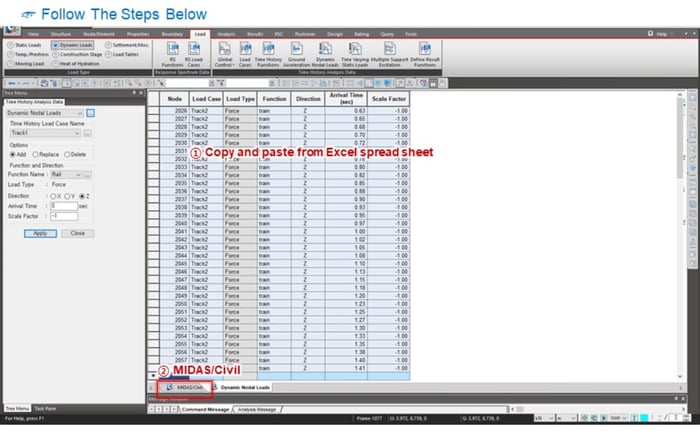Set direction to Z

point(84,197)
